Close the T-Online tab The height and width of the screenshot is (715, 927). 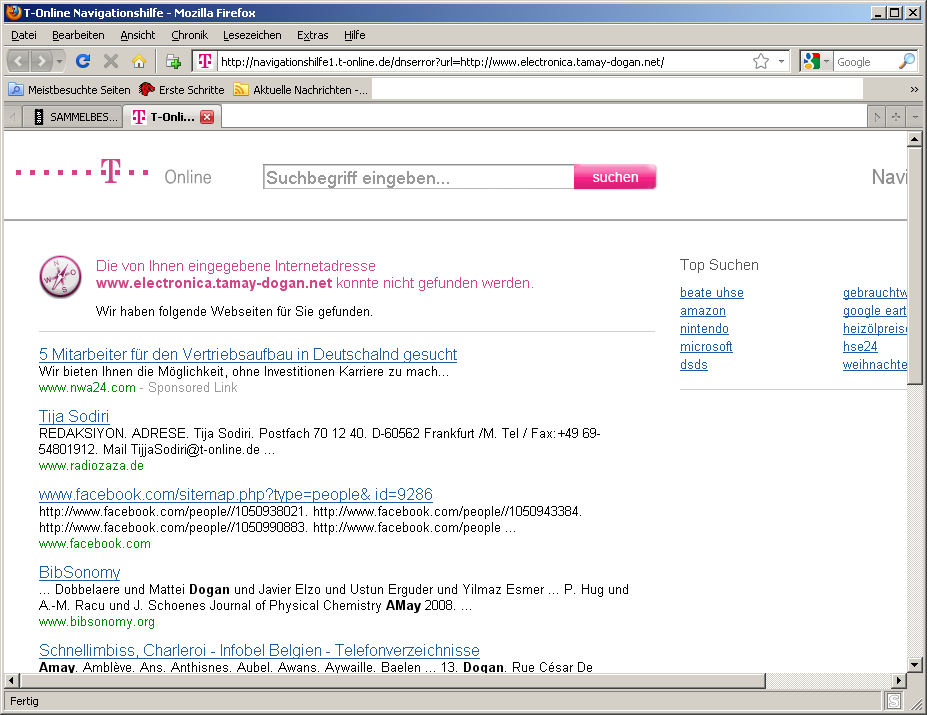207,117
